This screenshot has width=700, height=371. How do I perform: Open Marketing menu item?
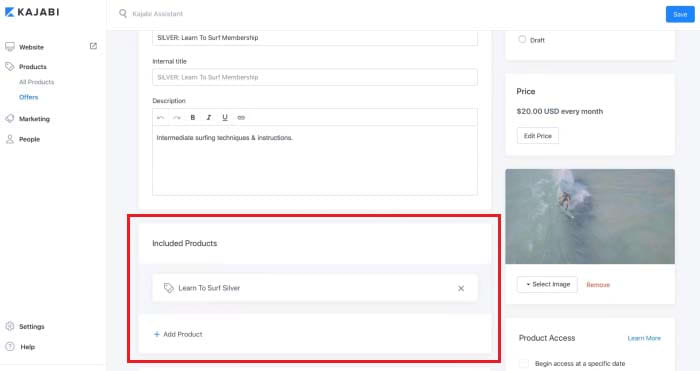34,119
